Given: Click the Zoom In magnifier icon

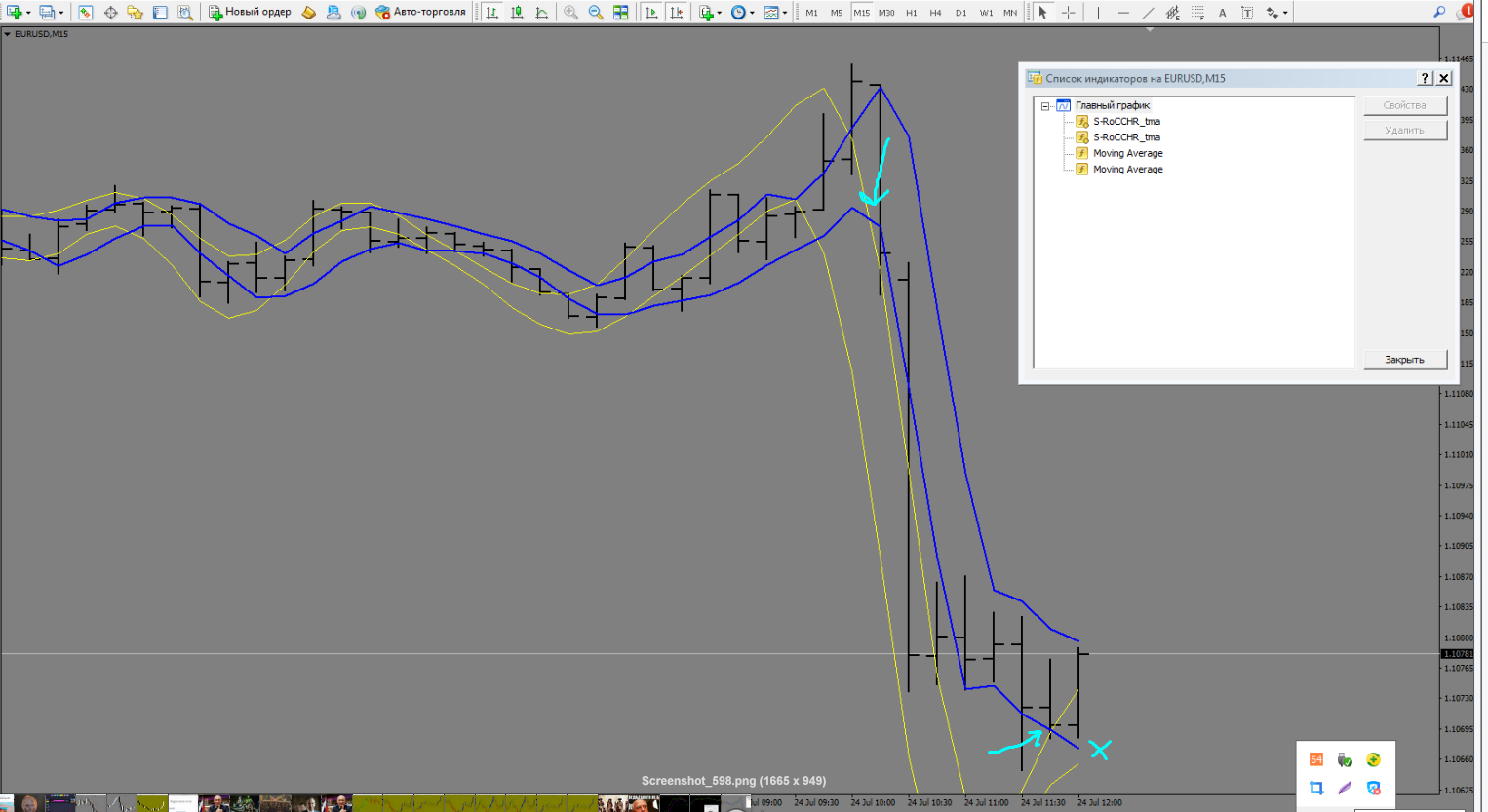Looking at the screenshot, I should (x=570, y=13).
